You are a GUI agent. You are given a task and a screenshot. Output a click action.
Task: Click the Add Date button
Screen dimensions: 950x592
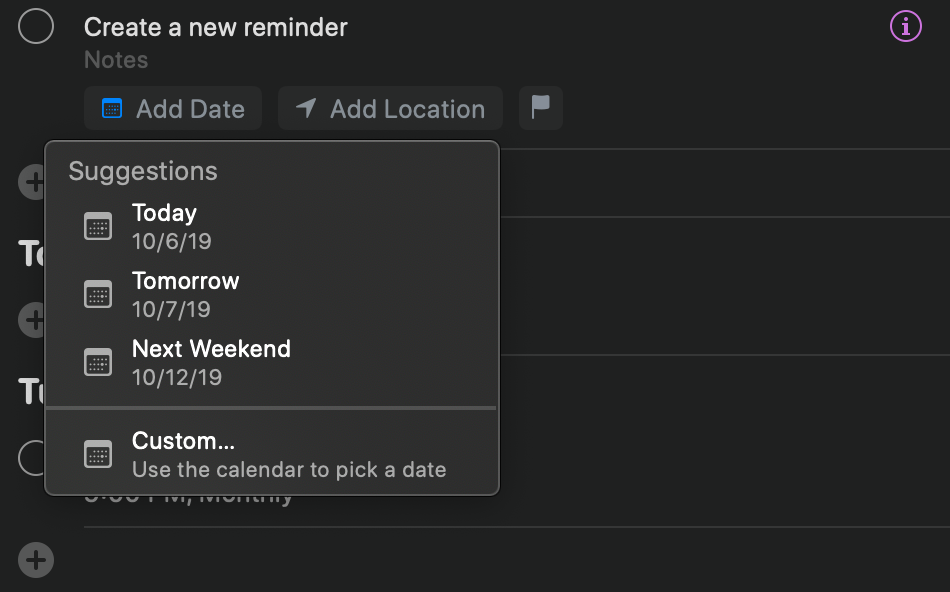pos(173,109)
